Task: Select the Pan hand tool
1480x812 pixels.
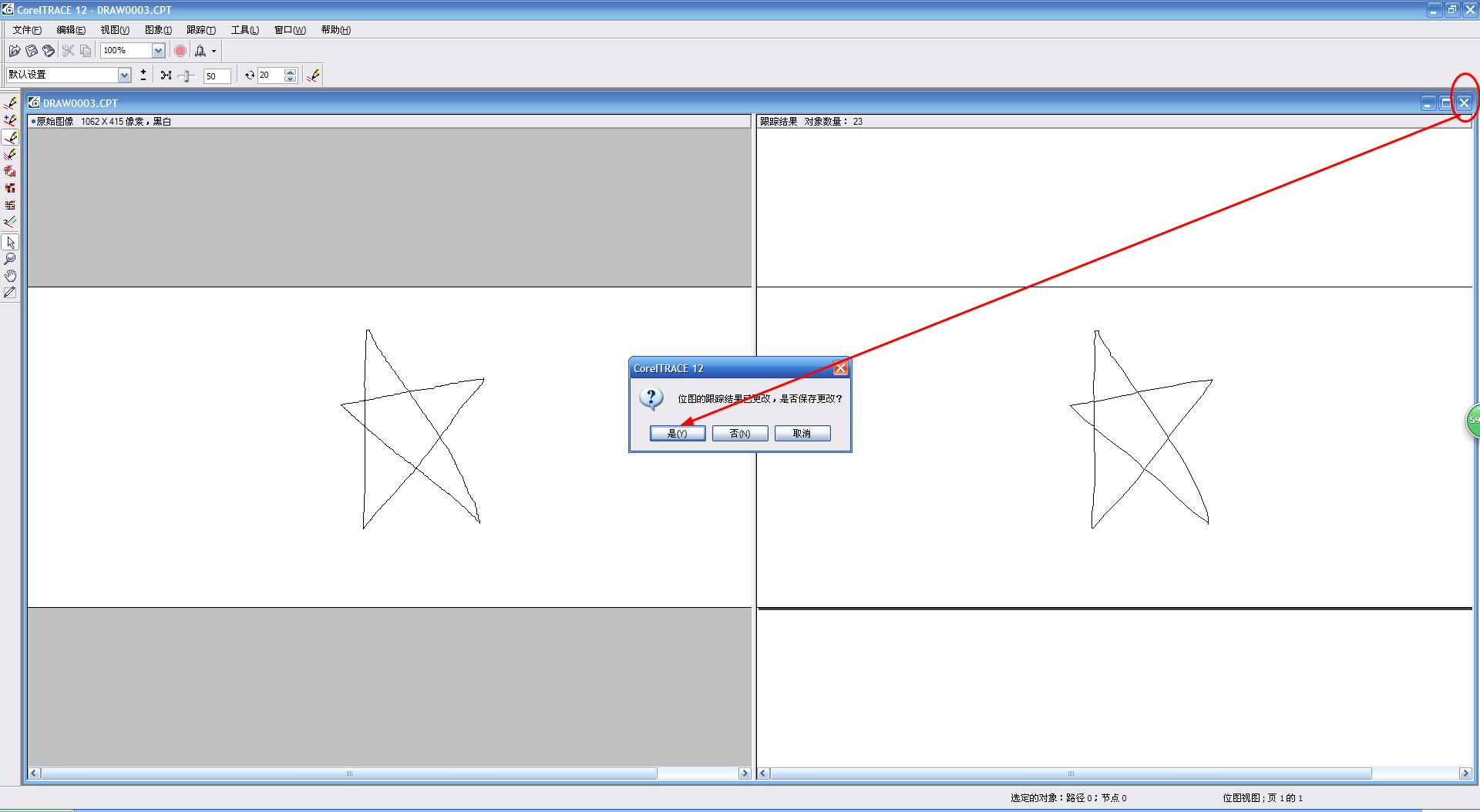Action: 10,276
